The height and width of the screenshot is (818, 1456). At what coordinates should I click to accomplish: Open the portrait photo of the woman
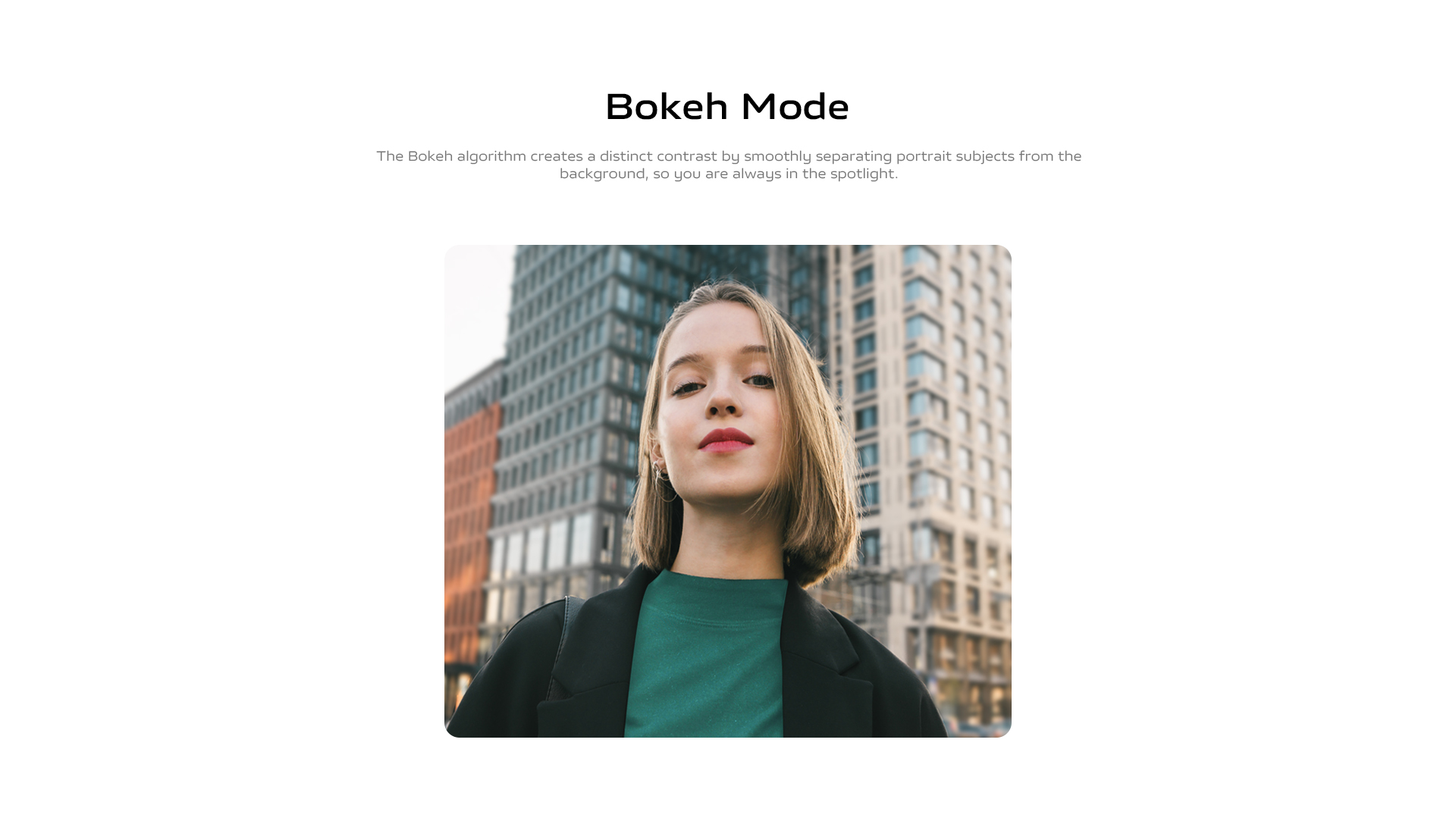point(728,490)
